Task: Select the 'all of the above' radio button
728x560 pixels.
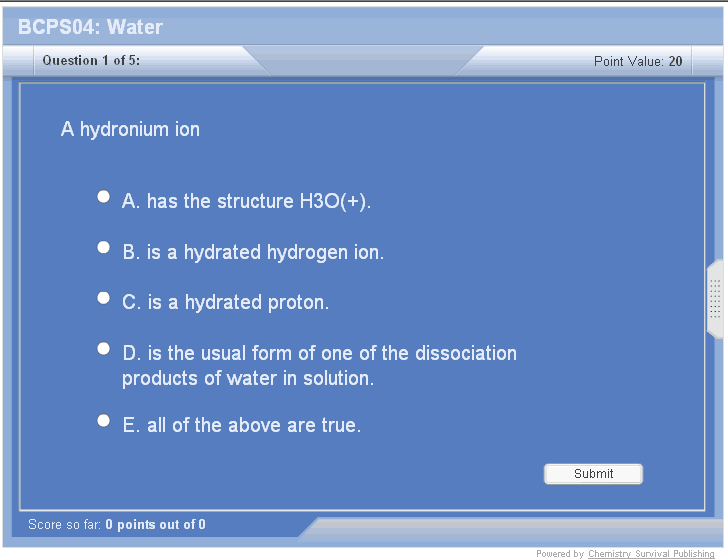Action: click(x=103, y=421)
